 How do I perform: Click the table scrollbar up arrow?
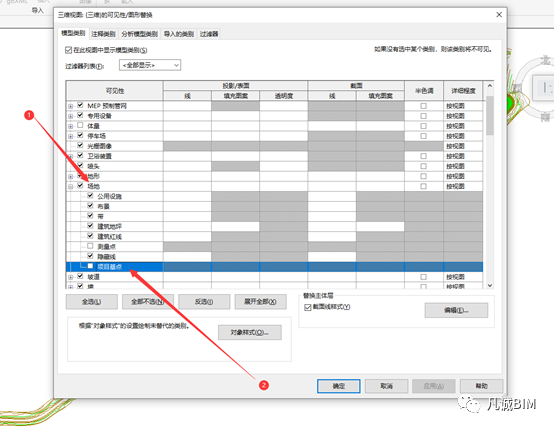[x=490, y=86]
